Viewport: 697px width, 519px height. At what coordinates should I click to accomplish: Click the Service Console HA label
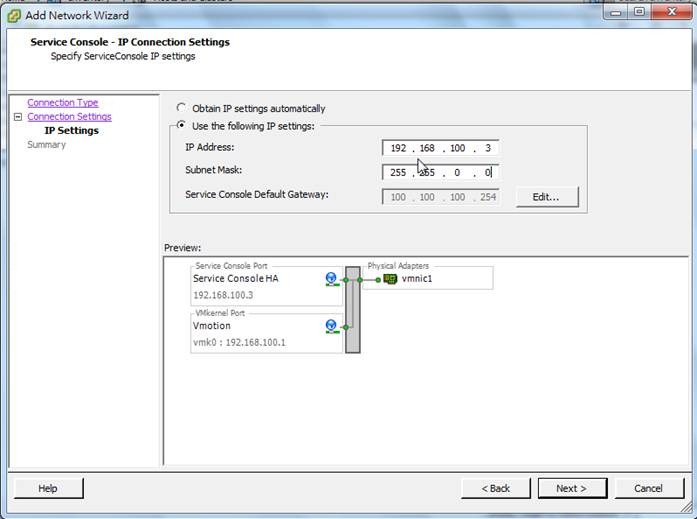[236, 279]
